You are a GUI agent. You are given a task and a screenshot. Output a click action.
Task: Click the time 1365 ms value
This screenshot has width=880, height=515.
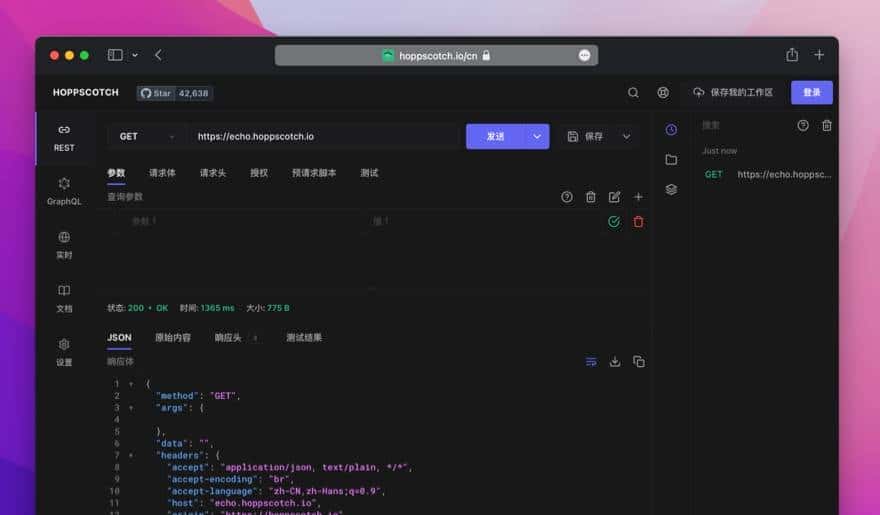click(x=218, y=308)
